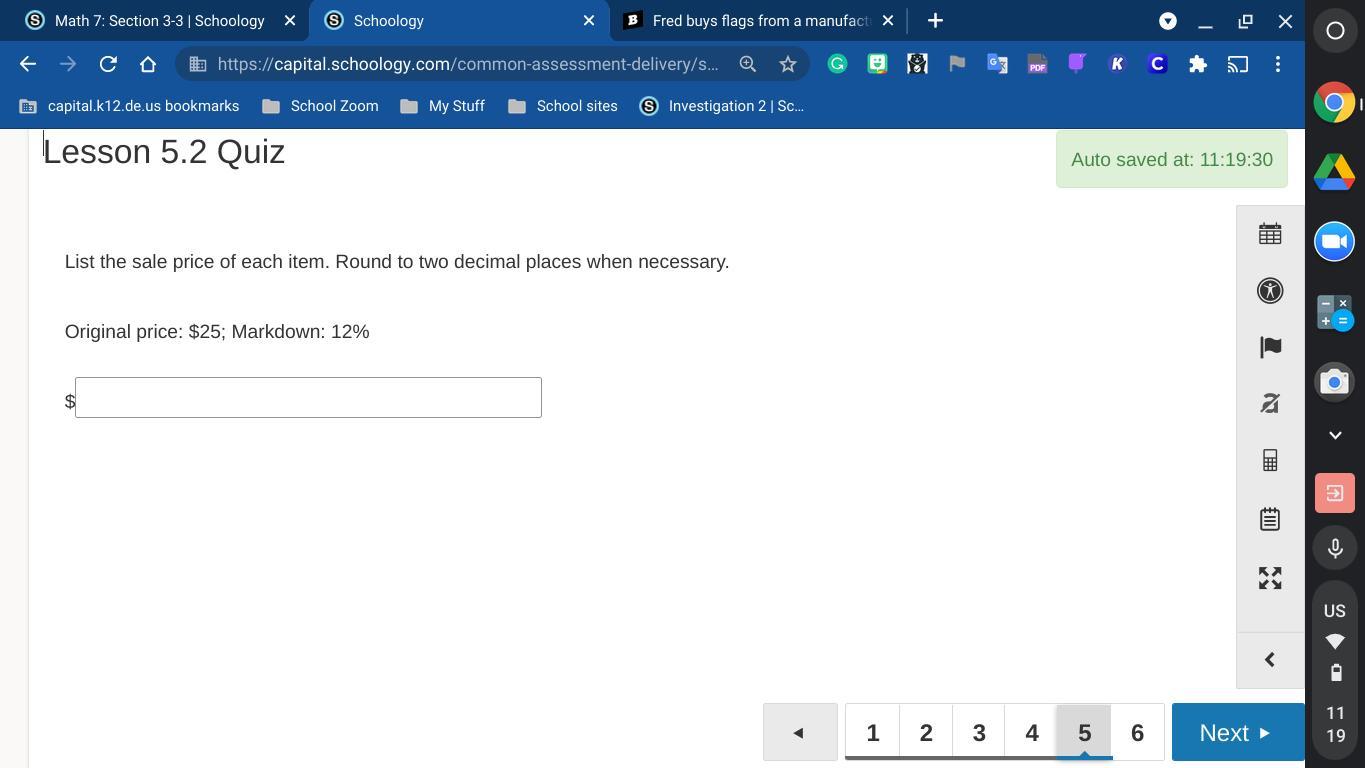This screenshot has width=1365, height=768.
Task: Open tab search dropdown arrow
Action: tap(1167, 21)
